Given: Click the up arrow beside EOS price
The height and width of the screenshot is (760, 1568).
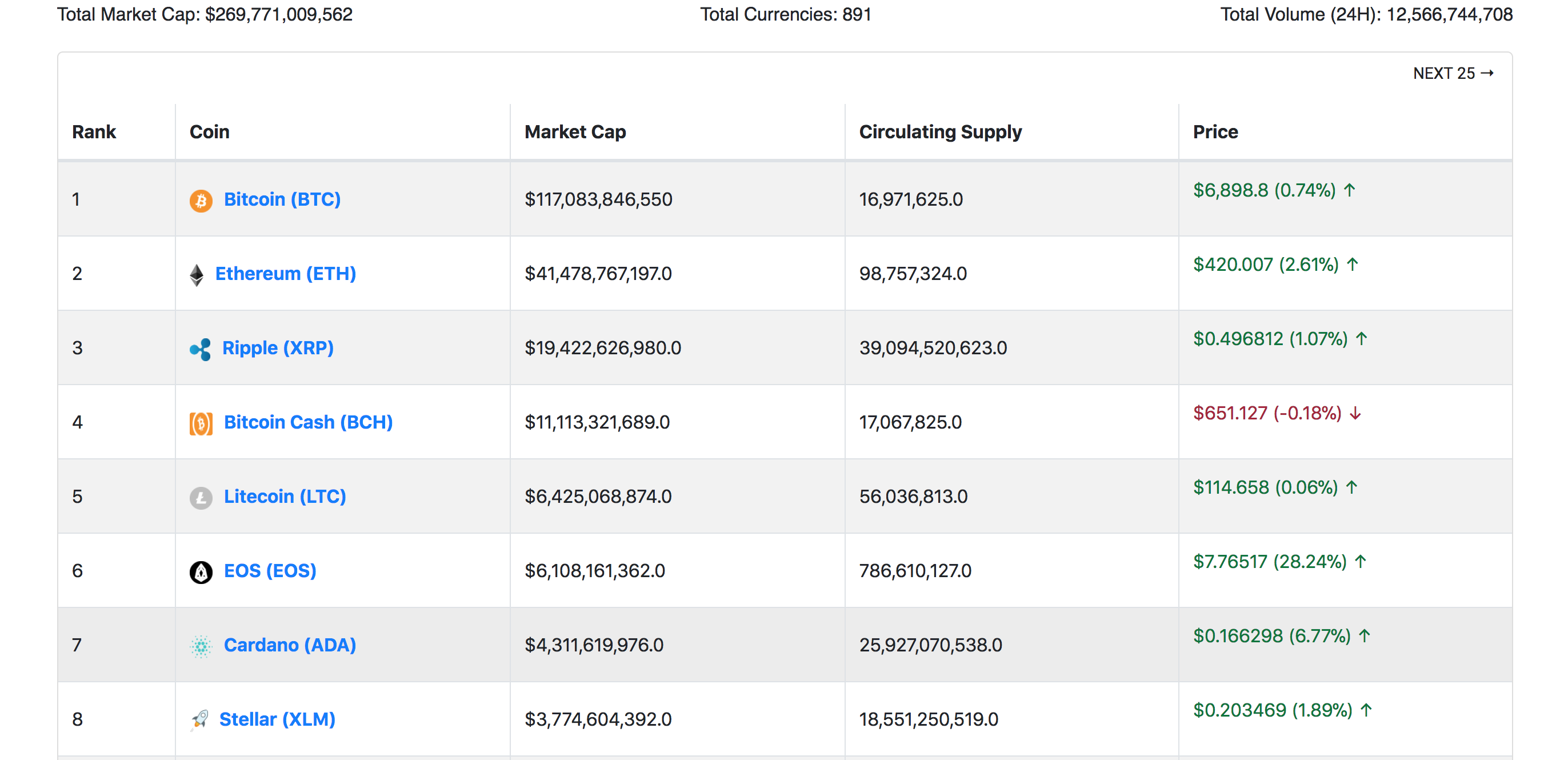Looking at the screenshot, I should 1361,562.
